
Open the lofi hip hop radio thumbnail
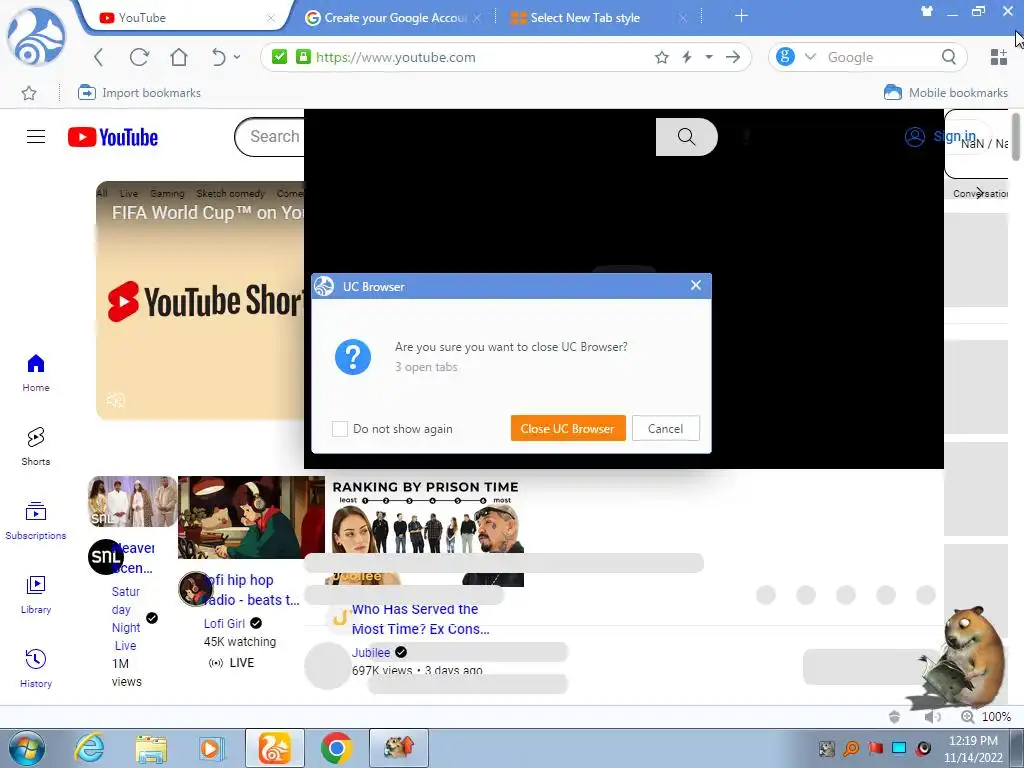coord(251,517)
